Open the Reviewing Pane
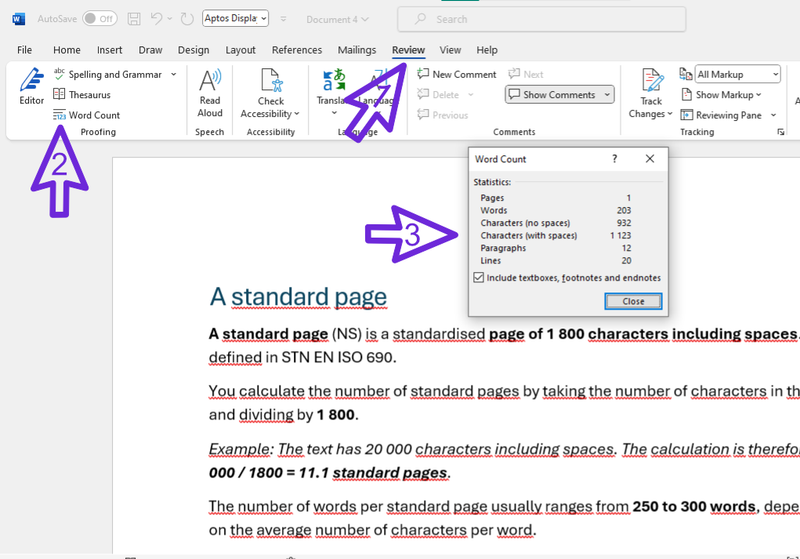This screenshot has width=800, height=559. tap(730, 115)
